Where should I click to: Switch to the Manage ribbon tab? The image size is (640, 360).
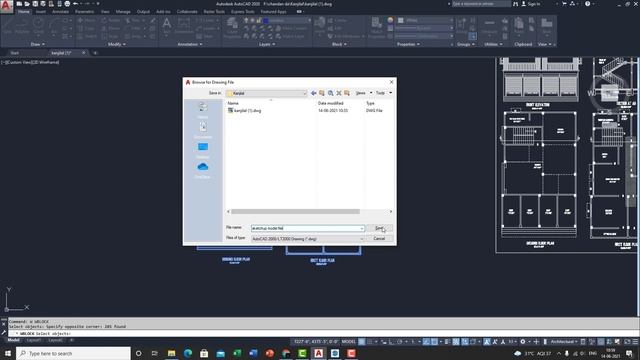(x=123, y=12)
